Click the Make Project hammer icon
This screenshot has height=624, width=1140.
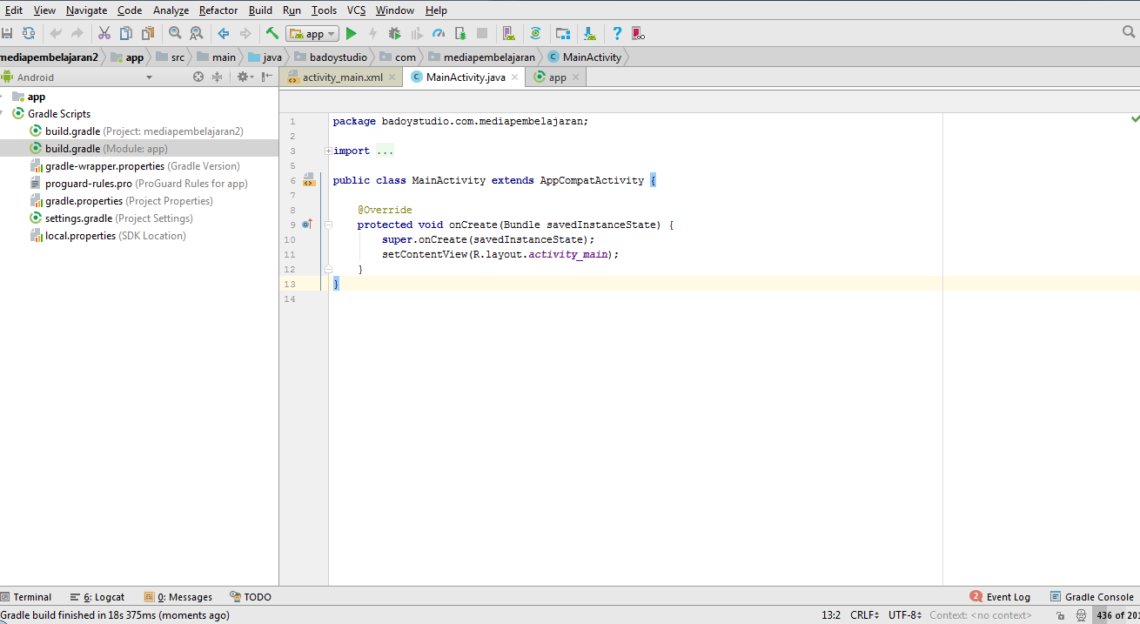point(272,34)
